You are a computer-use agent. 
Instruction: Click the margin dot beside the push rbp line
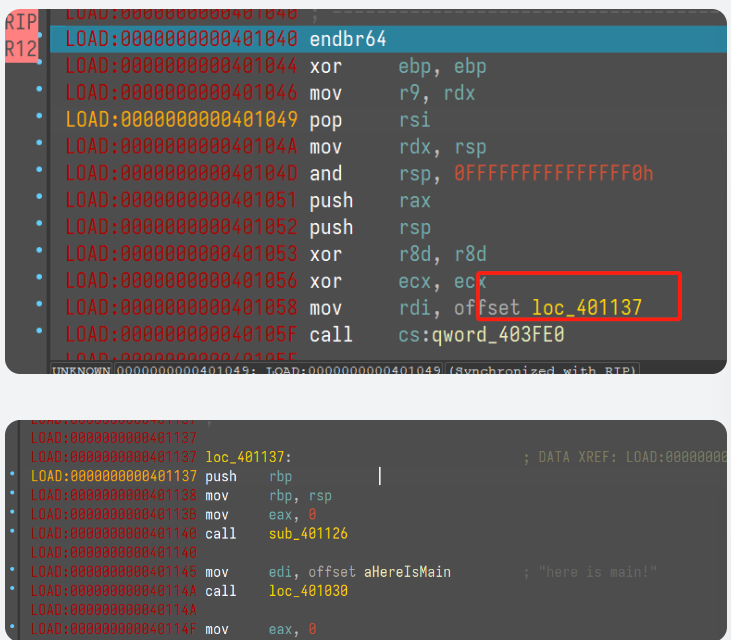pyautogui.click(x=12, y=476)
